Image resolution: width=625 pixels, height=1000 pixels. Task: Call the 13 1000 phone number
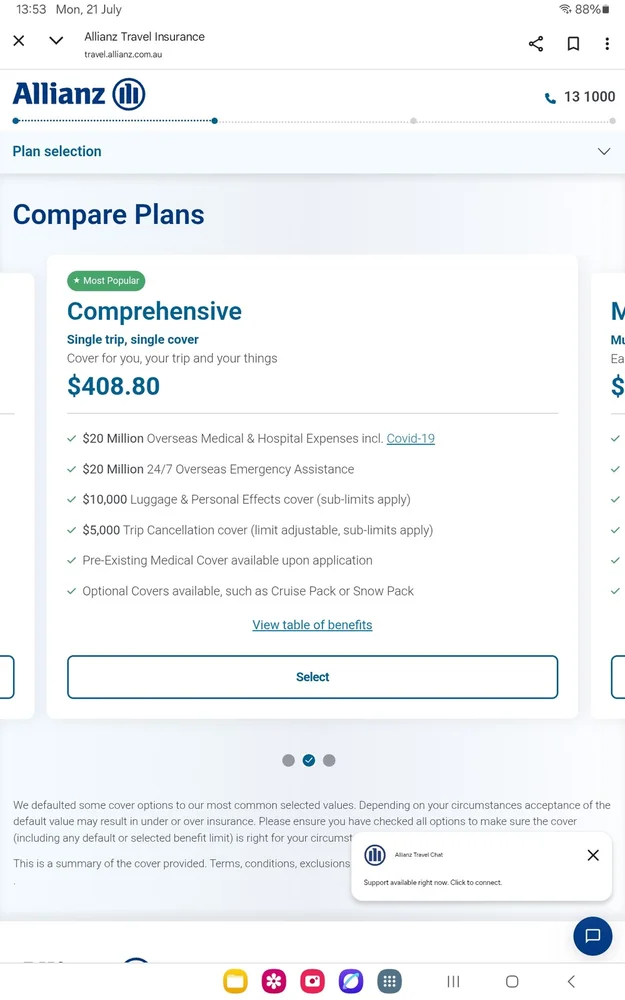[x=580, y=97]
